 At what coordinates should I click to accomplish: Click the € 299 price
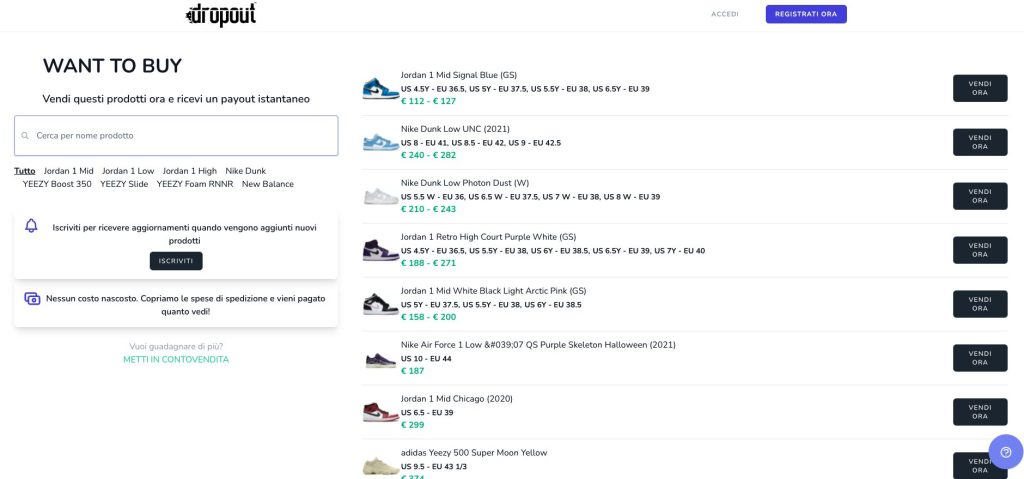[x=413, y=425]
